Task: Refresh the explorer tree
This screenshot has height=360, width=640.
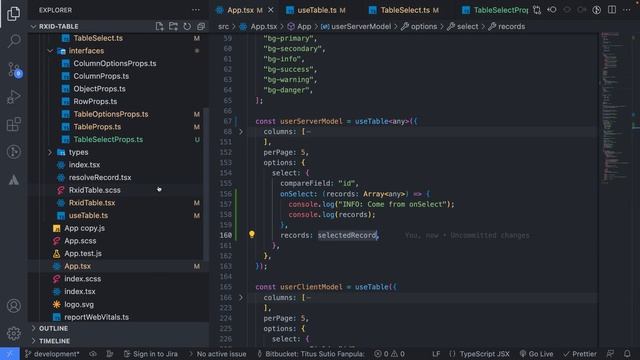Action: (187, 27)
